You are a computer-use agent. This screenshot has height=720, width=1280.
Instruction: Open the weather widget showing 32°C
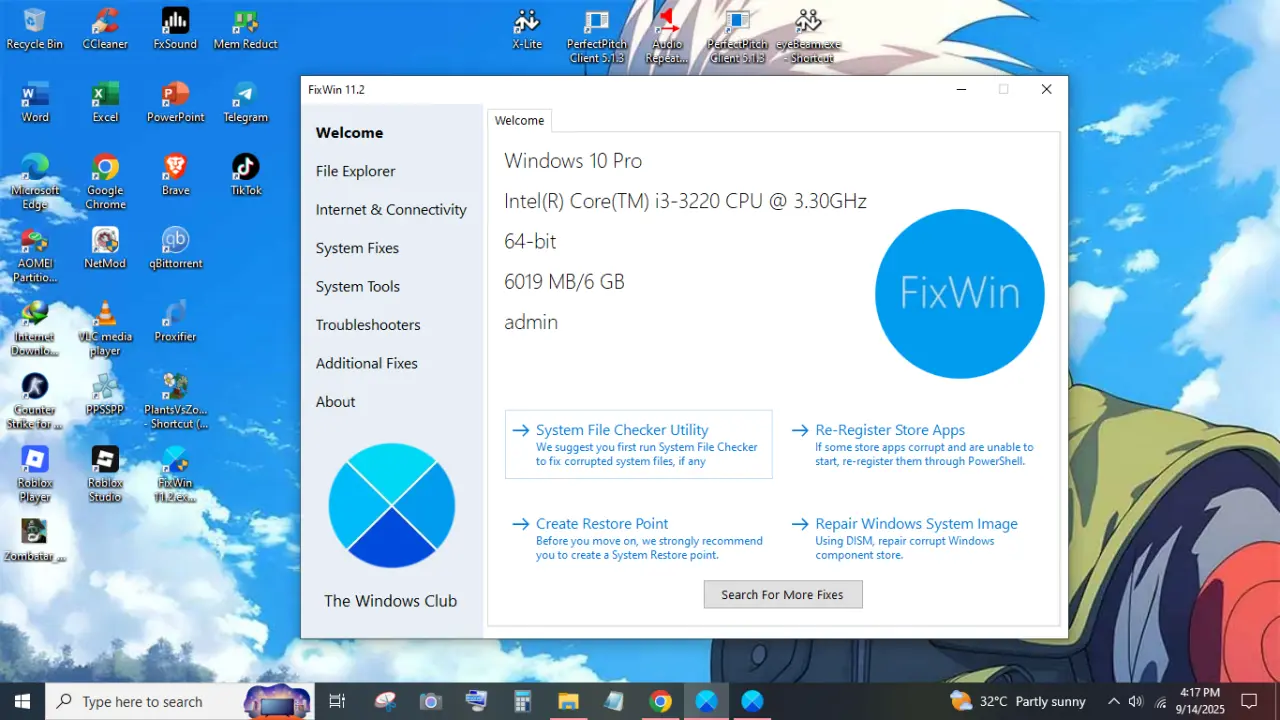[x=1018, y=701]
